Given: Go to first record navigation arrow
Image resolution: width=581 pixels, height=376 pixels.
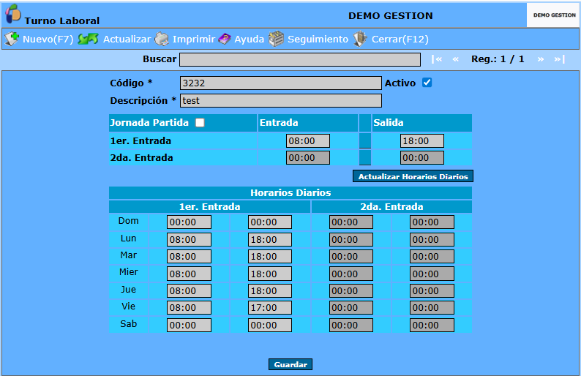Looking at the screenshot, I should click(437, 59).
